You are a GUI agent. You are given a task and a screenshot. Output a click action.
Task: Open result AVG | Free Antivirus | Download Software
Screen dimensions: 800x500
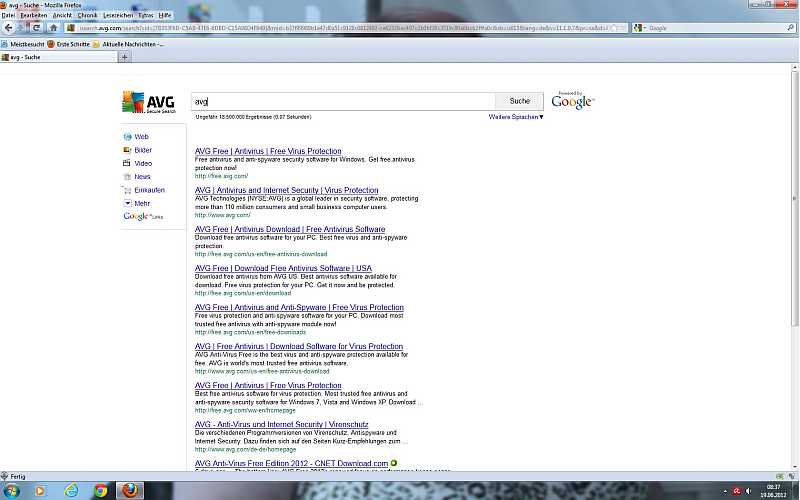click(x=299, y=346)
